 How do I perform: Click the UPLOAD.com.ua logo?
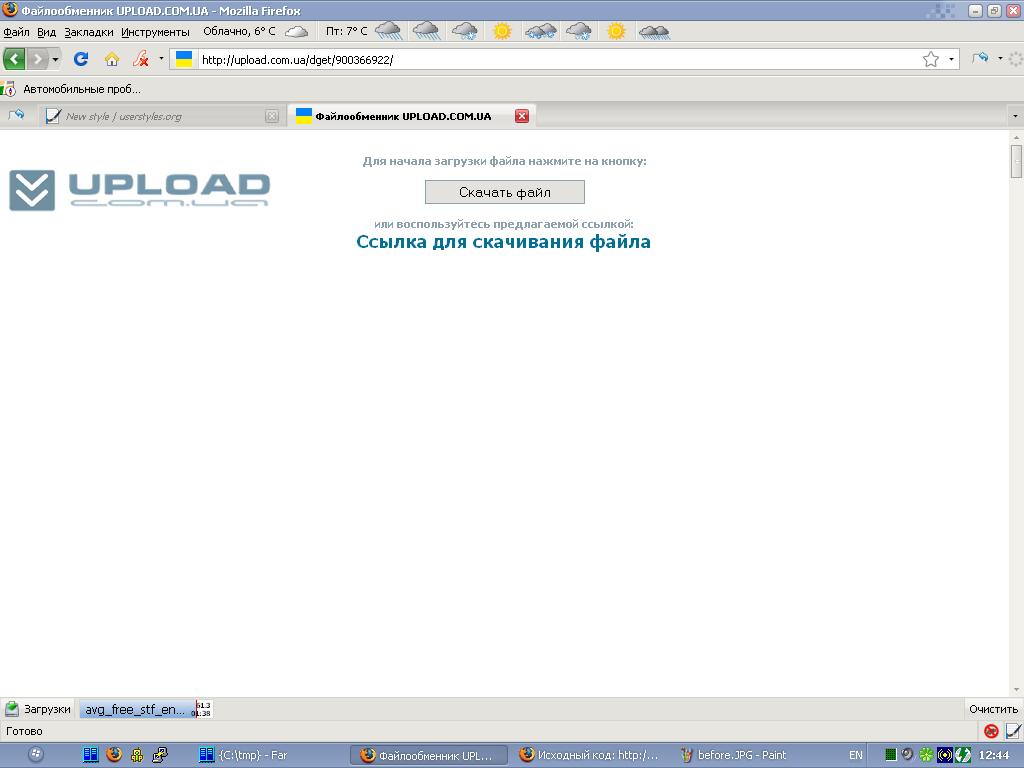tap(140, 190)
